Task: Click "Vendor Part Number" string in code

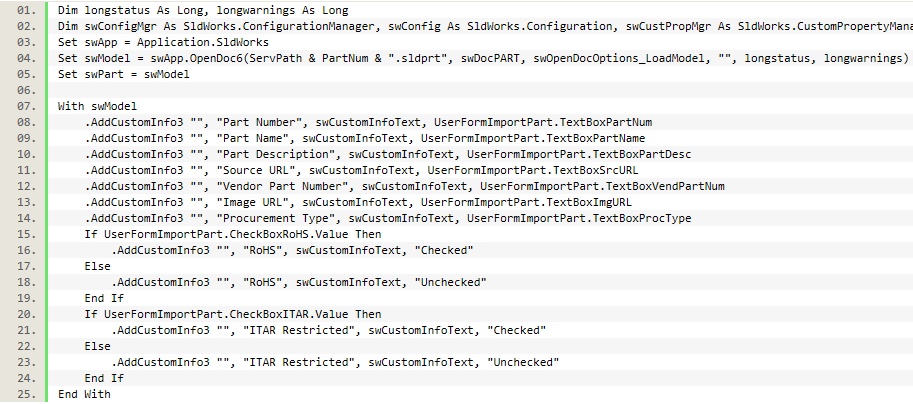Action: 285,186
